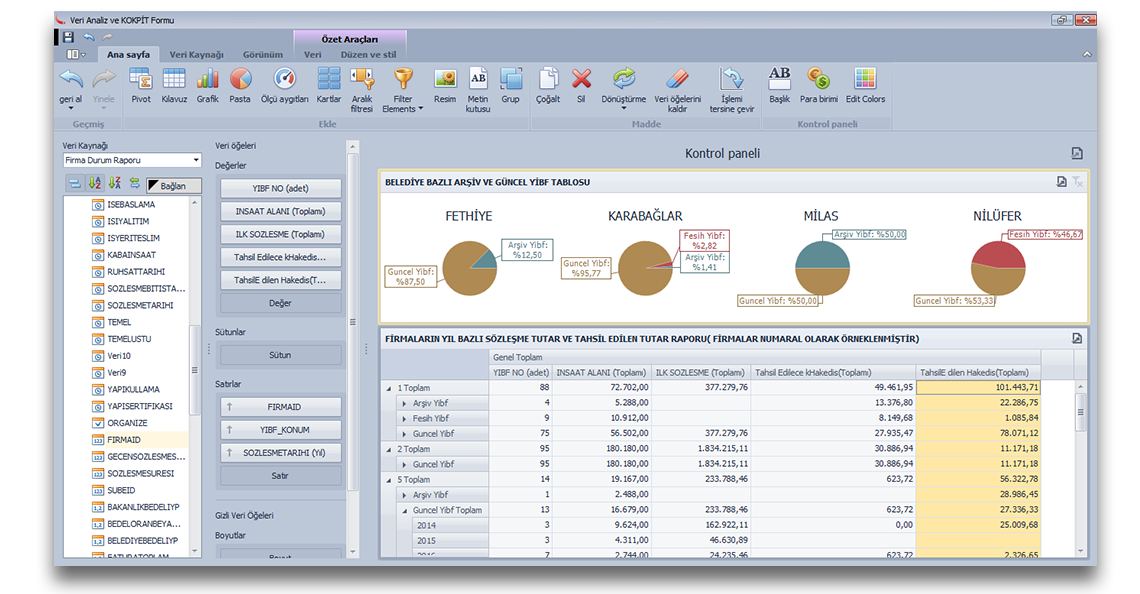This screenshot has height=594, width=1140.
Task: Toggle ascending A-Z field sorting
Action: (94, 184)
